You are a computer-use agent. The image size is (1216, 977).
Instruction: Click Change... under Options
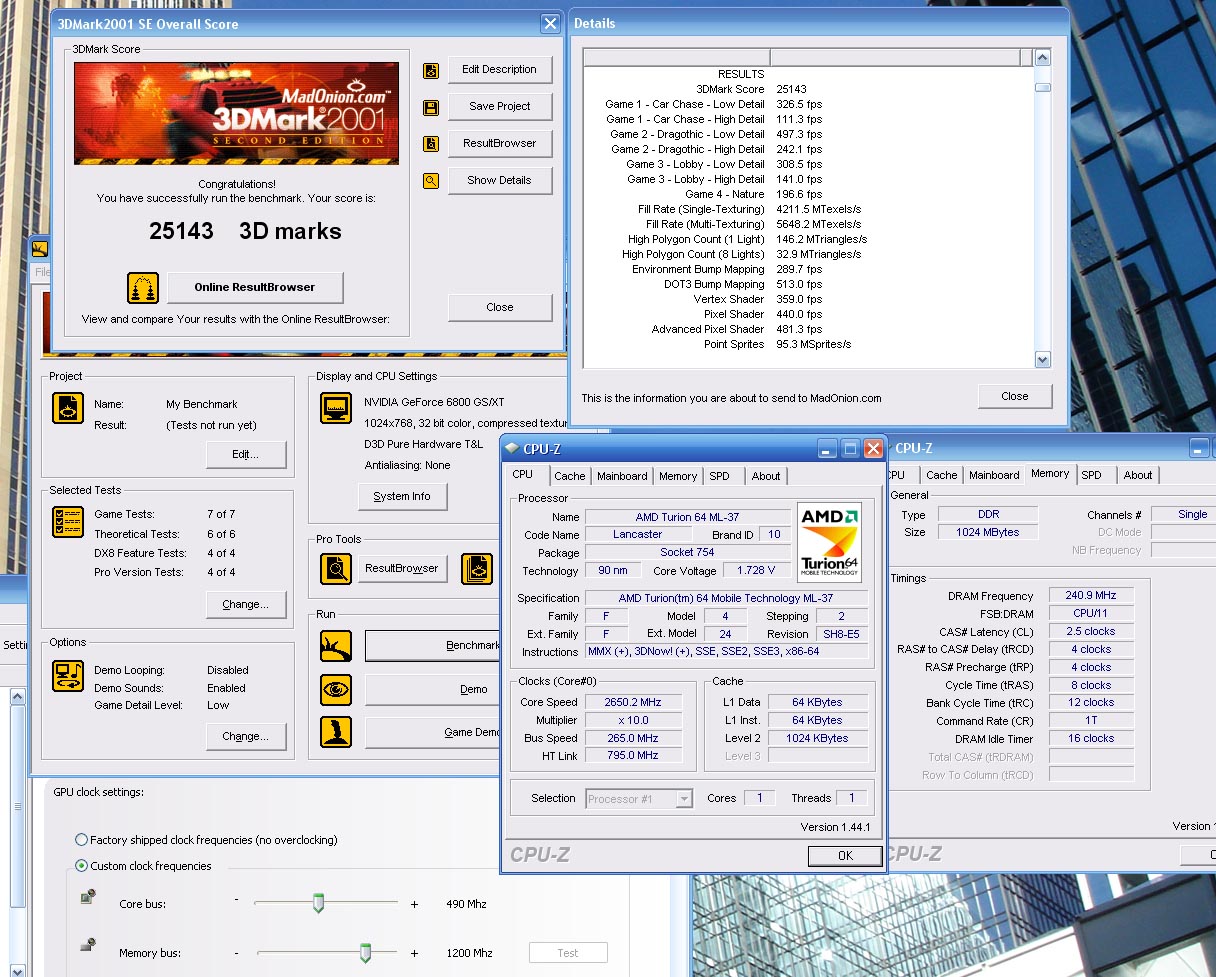[x=246, y=737]
